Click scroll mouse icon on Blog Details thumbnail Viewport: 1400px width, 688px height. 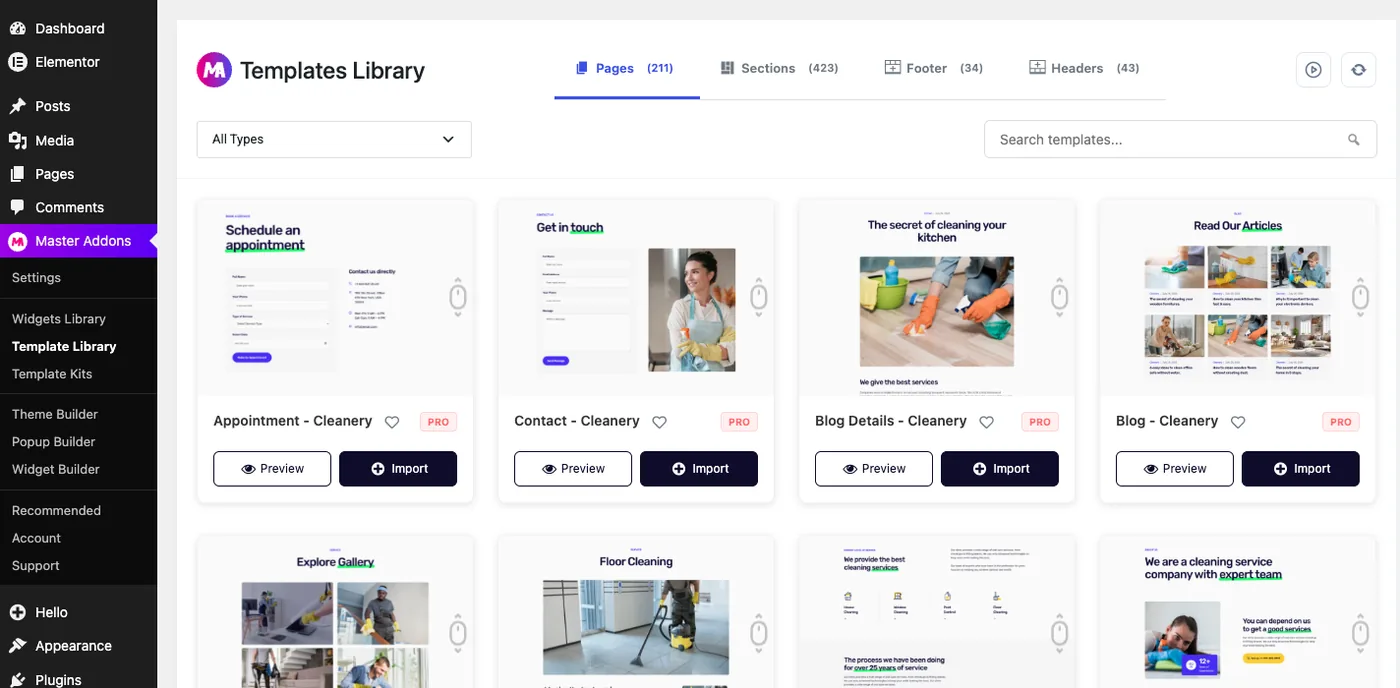1060,297
